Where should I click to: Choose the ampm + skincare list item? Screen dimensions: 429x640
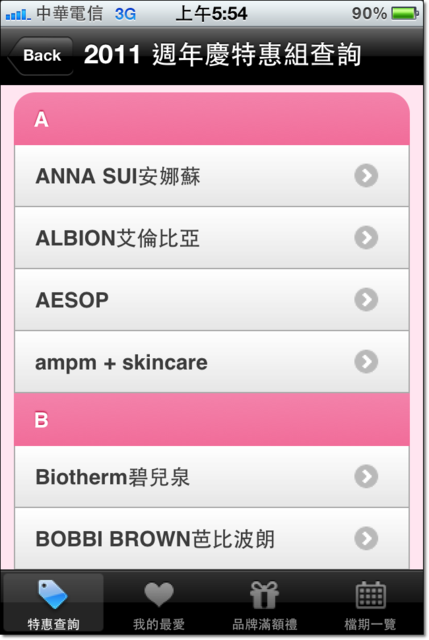point(212,362)
